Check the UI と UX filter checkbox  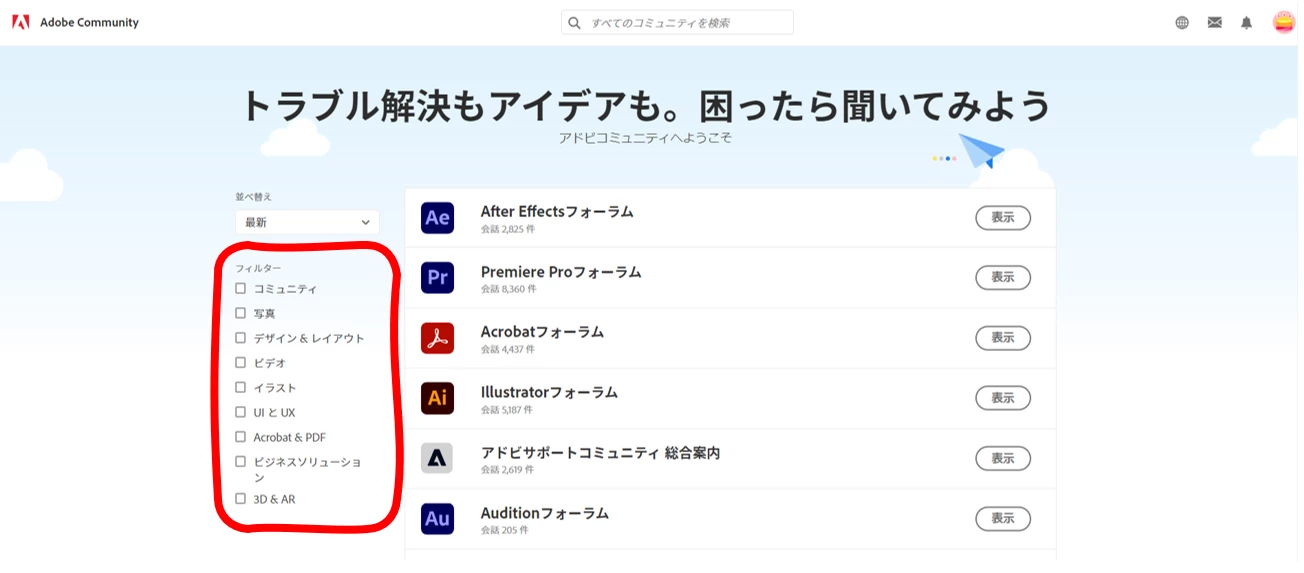coord(240,412)
